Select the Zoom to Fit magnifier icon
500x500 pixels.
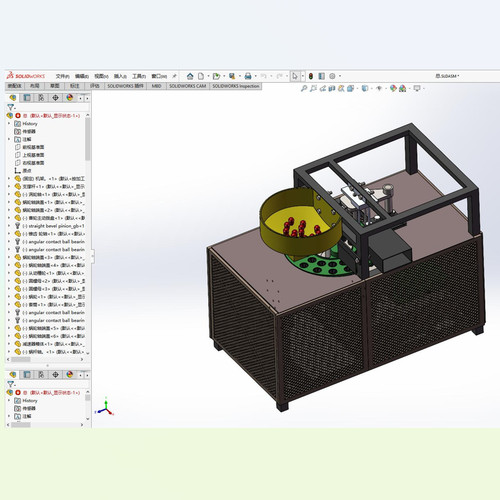[x=304, y=88]
